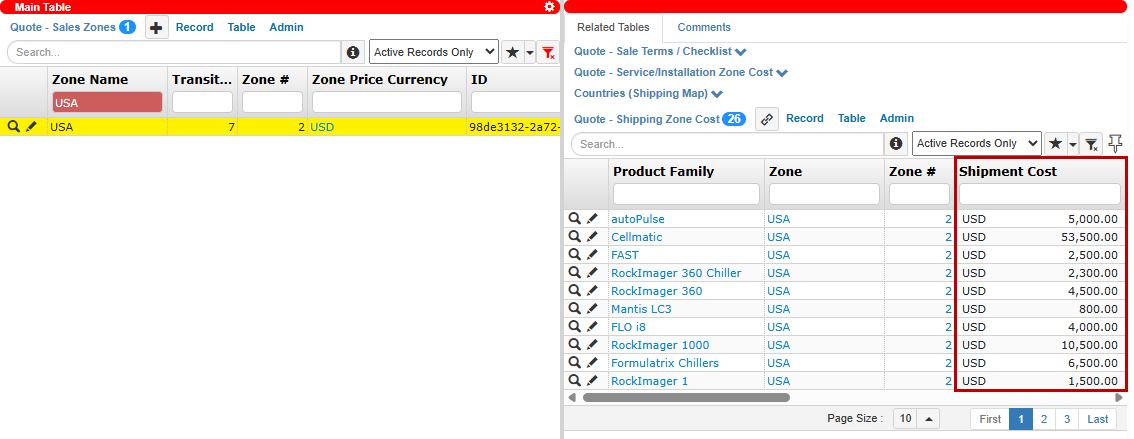1134x439 pixels.
Task: Expand the Countries (Shipping Map) section
Action: pyautogui.click(x=716, y=94)
